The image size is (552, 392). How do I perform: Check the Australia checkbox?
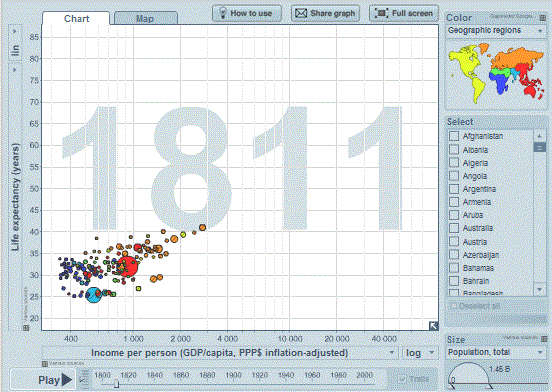pos(454,228)
